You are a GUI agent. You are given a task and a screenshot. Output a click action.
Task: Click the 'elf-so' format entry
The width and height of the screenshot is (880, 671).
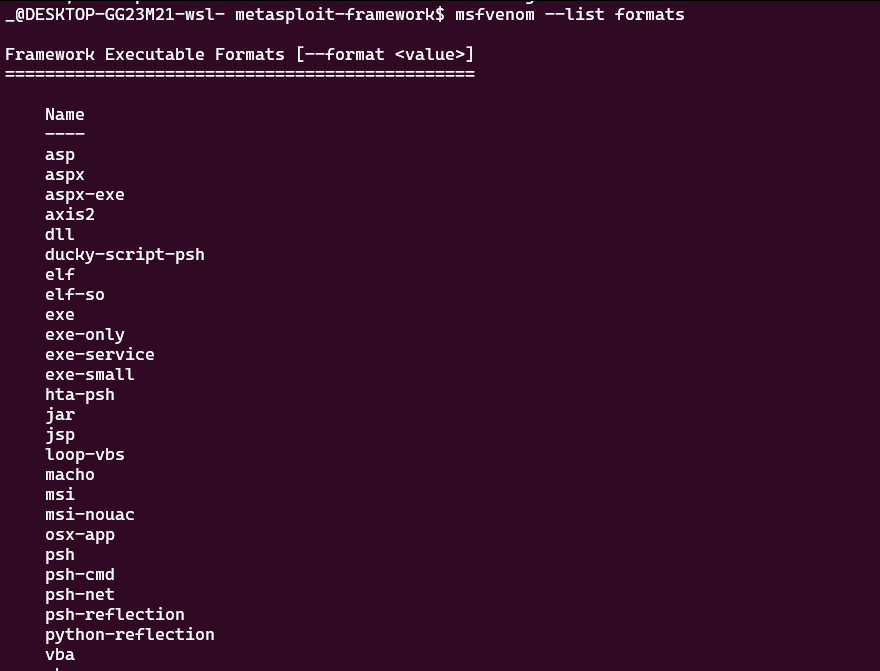(x=75, y=294)
